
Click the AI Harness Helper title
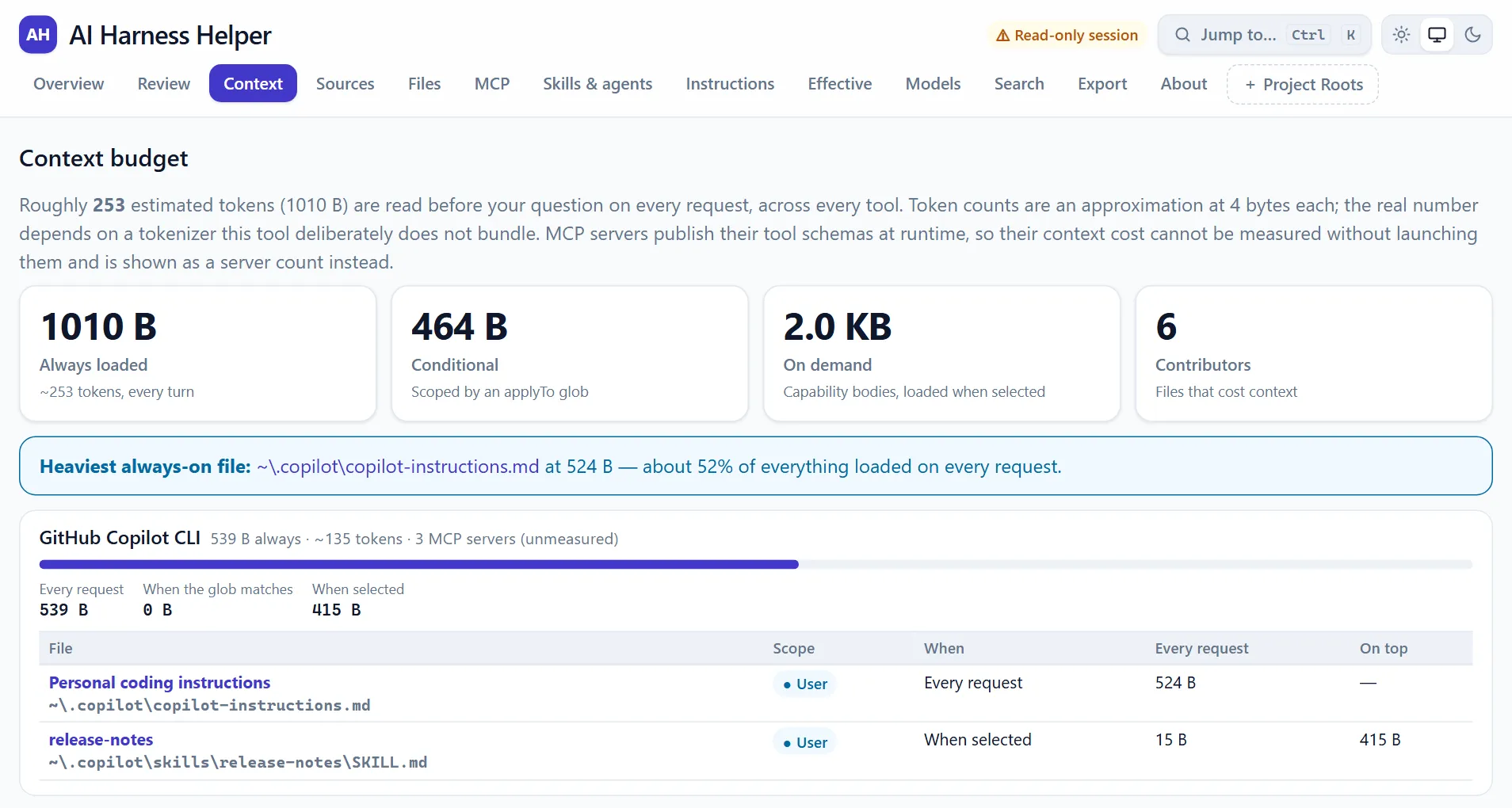170,35
